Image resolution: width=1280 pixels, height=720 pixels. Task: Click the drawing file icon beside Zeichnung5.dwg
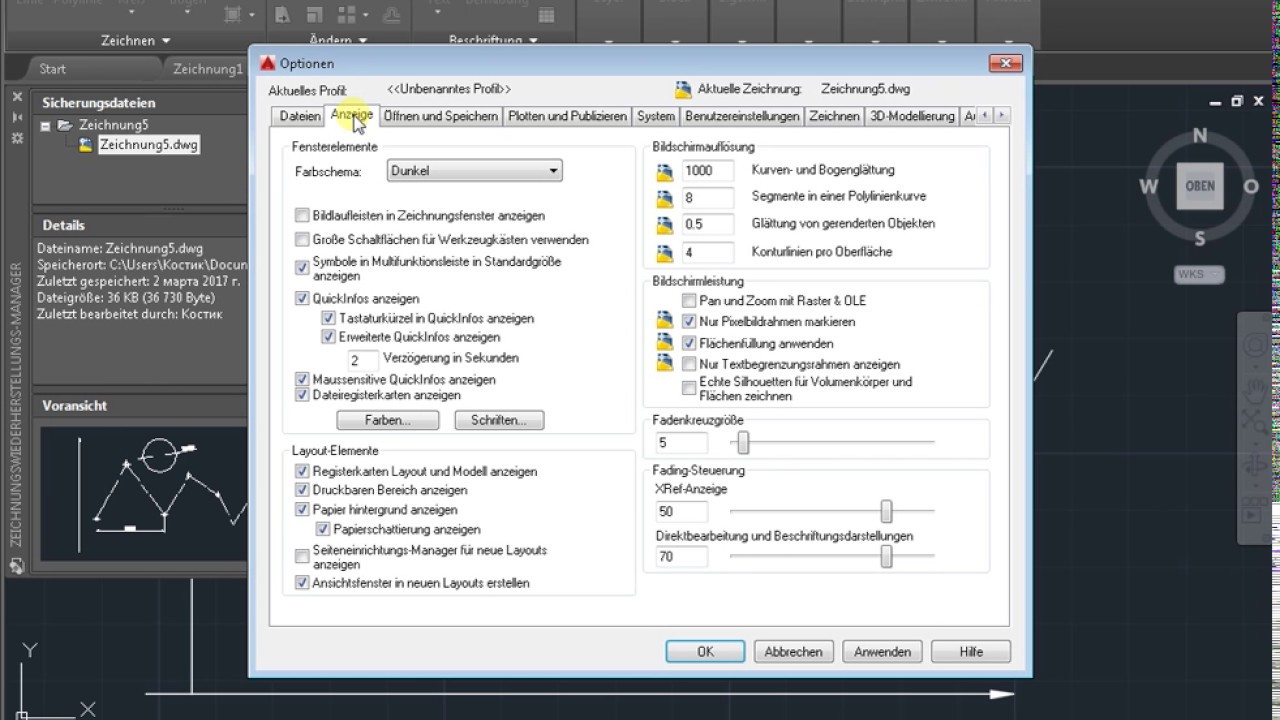pos(86,145)
